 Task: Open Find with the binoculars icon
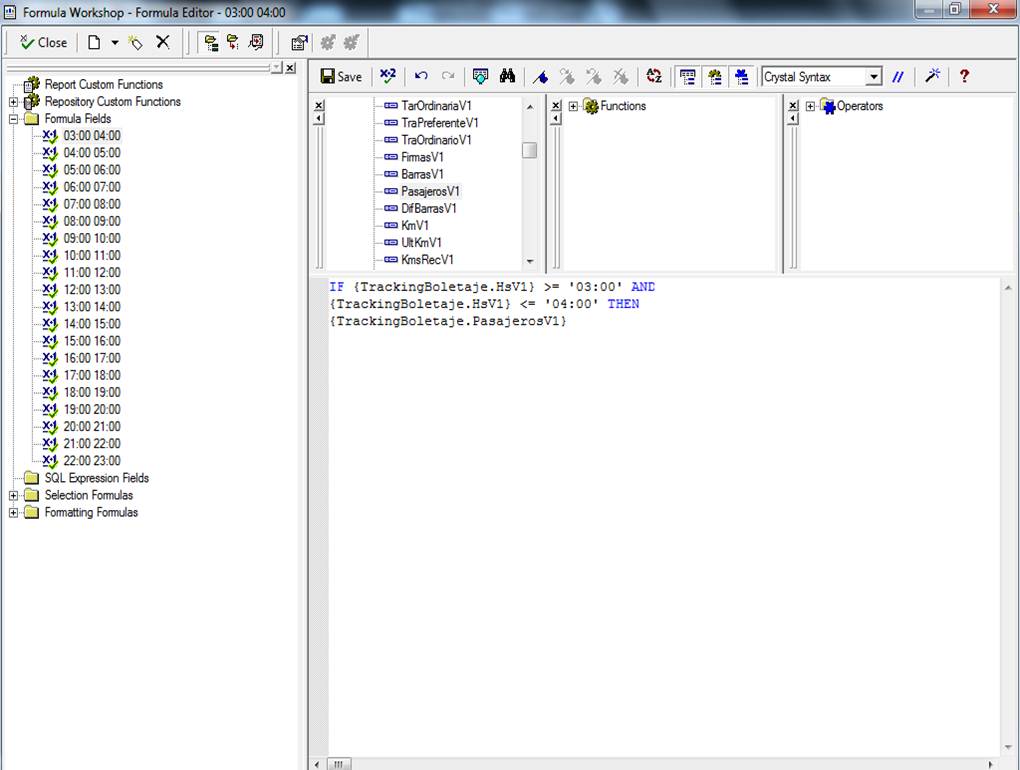click(507, 77)
